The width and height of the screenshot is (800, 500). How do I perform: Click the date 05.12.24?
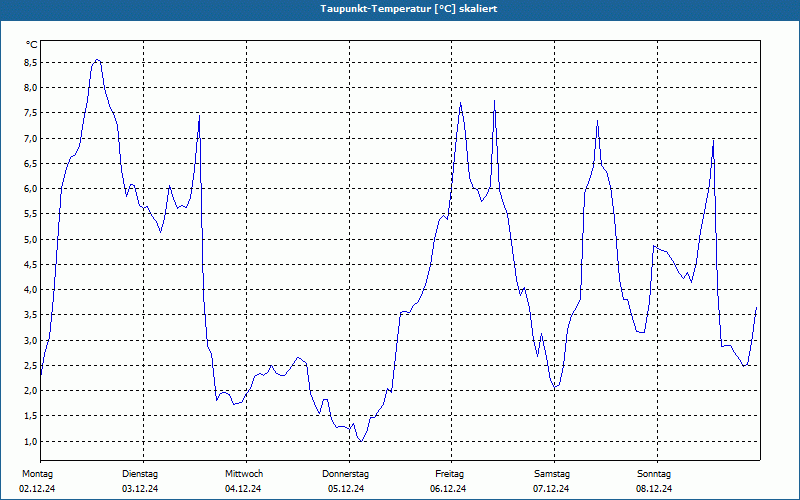[346, 489]
